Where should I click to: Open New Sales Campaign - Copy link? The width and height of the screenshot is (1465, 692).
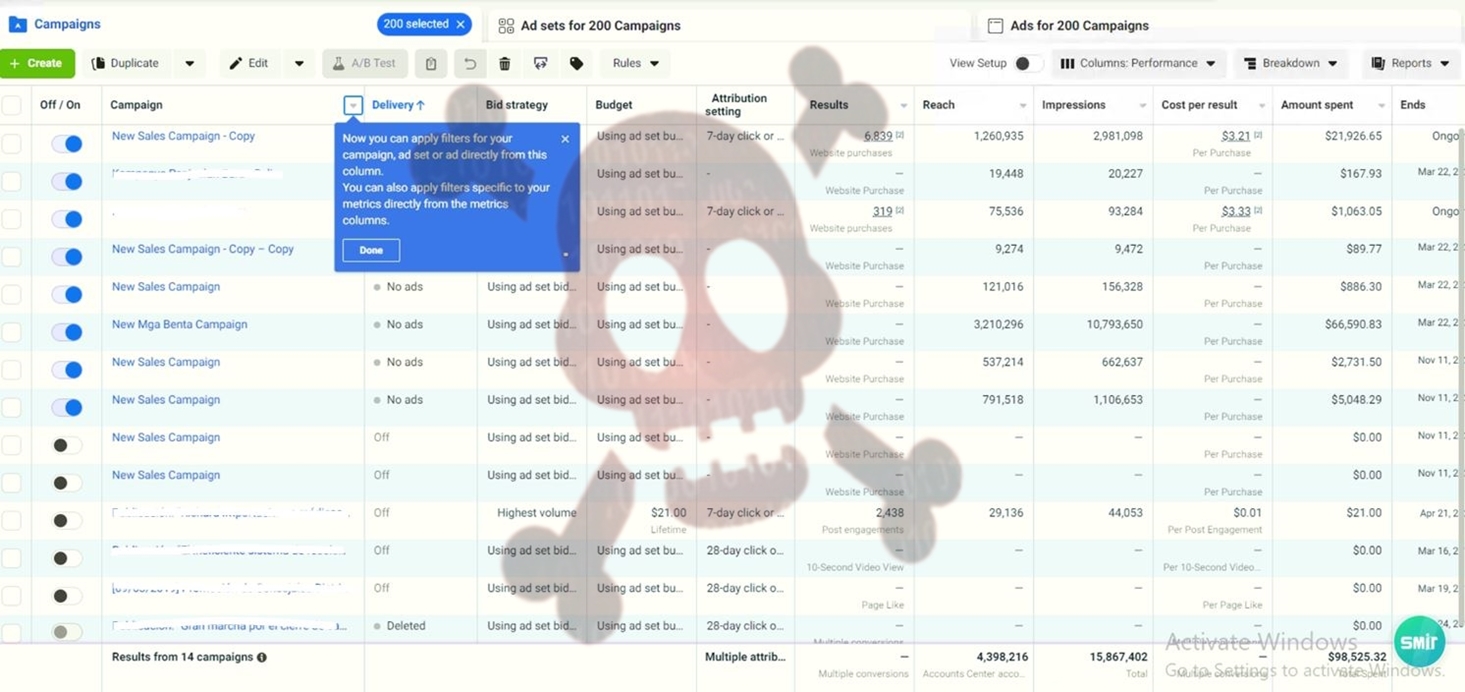coord(183,136)
